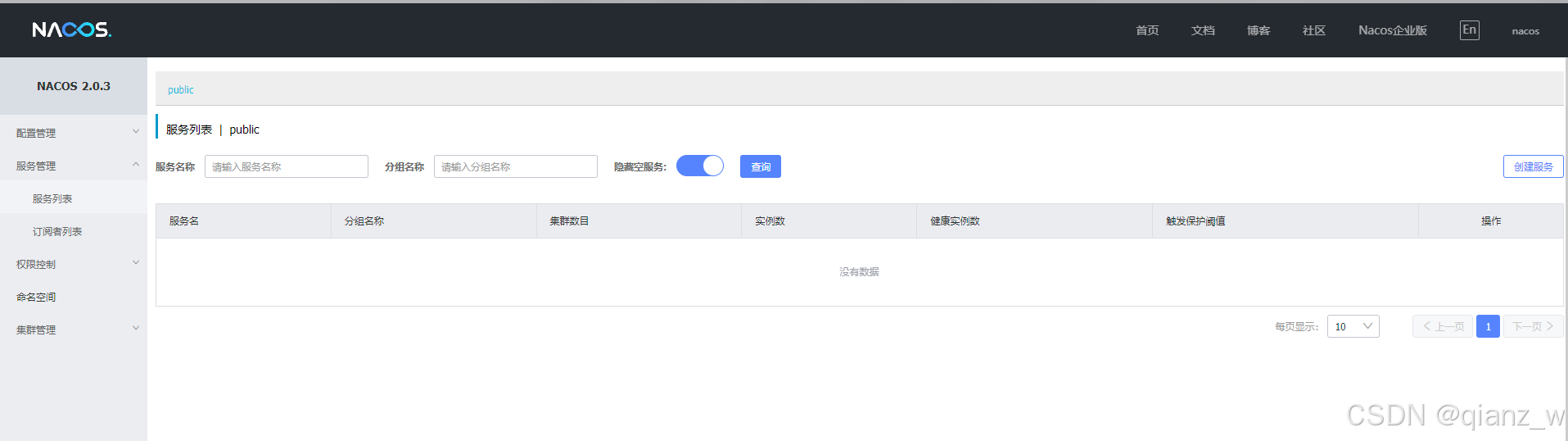The height and width of the screenshot is (441, 1568).
Task: Focus the 服务名称 input field
Action: [x=287, y=166]
